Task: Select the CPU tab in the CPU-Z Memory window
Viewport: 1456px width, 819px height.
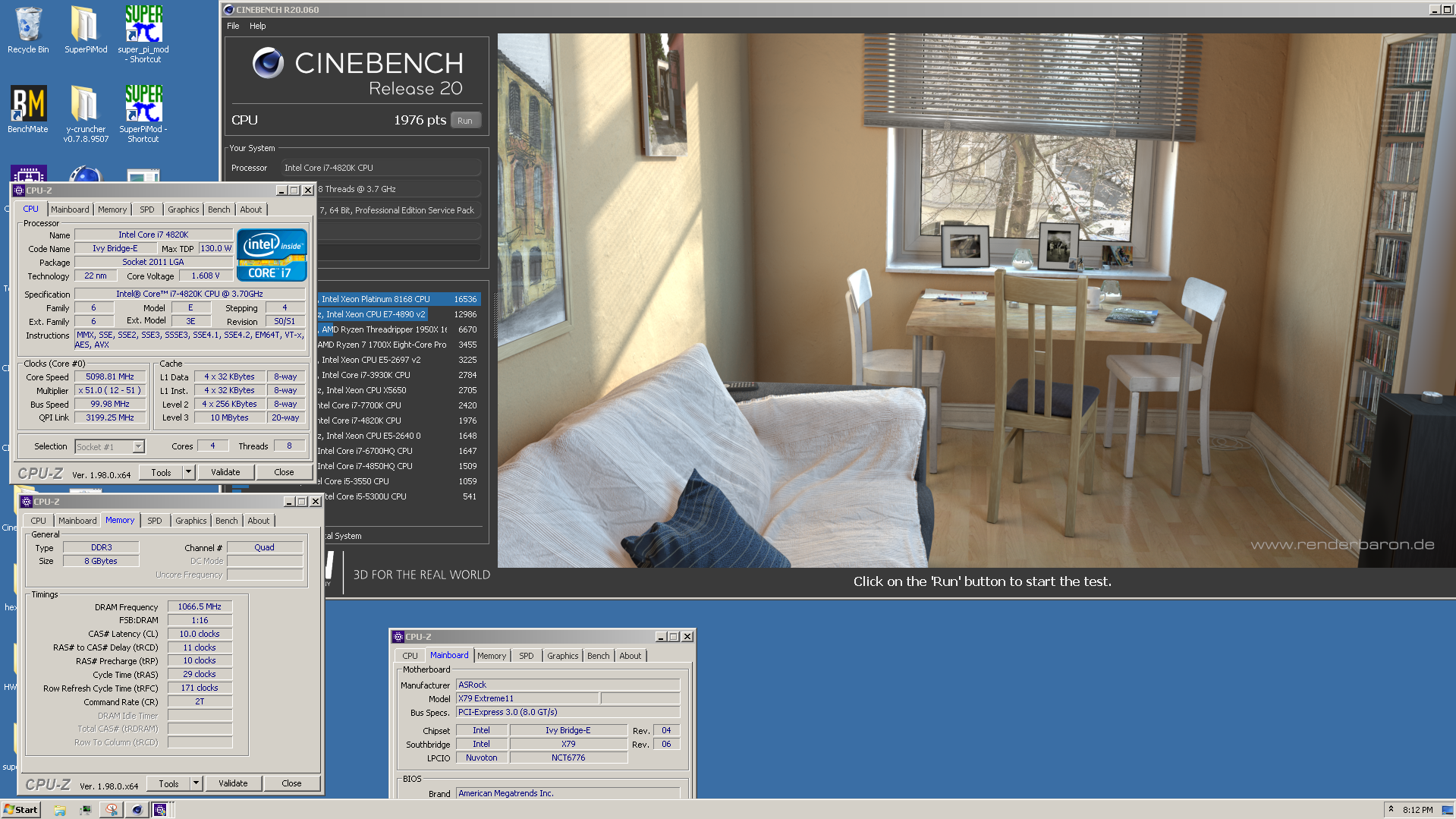Action: point(39,521)
